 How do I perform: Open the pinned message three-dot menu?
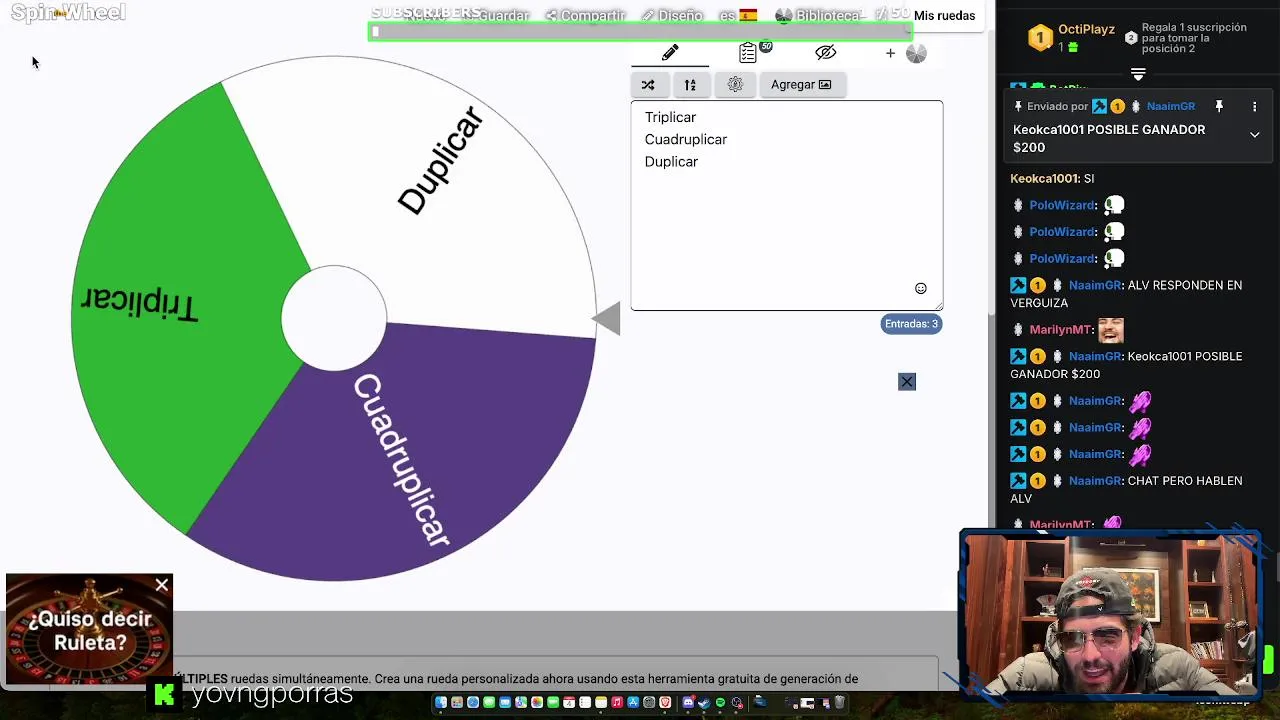[1254, 107]
